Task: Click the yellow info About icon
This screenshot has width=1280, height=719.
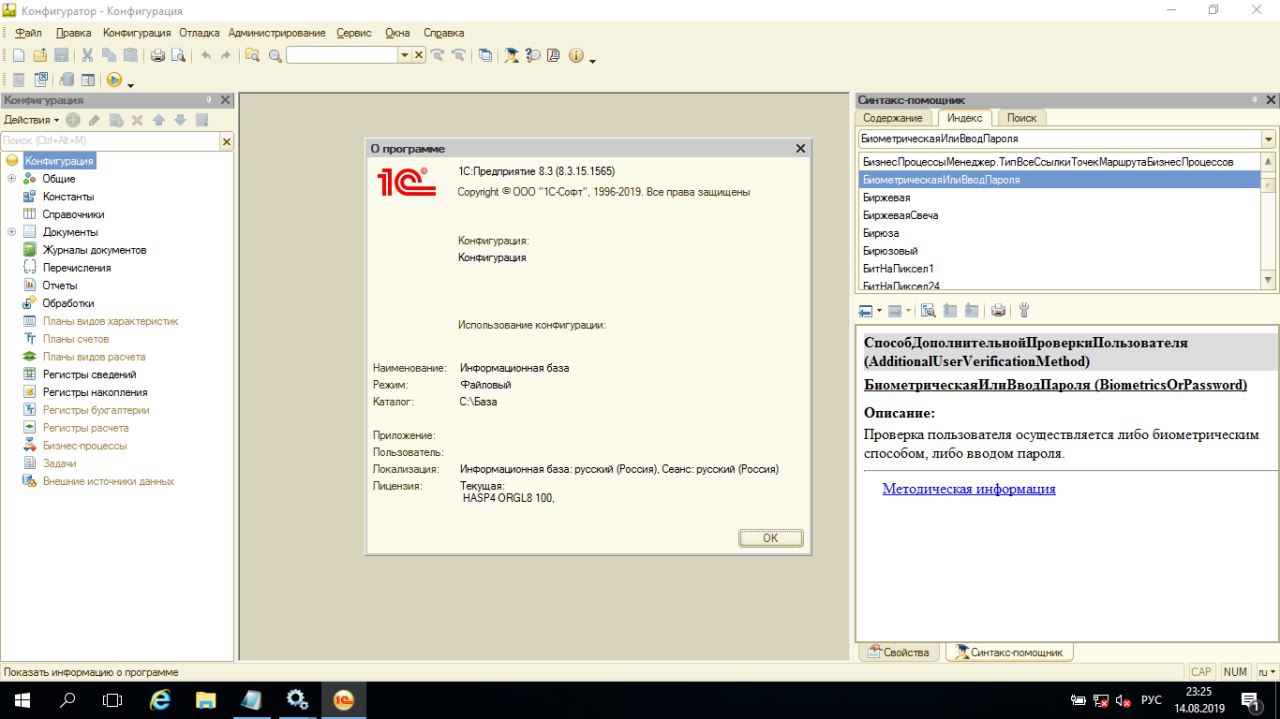Action: [x=576, y=56]
